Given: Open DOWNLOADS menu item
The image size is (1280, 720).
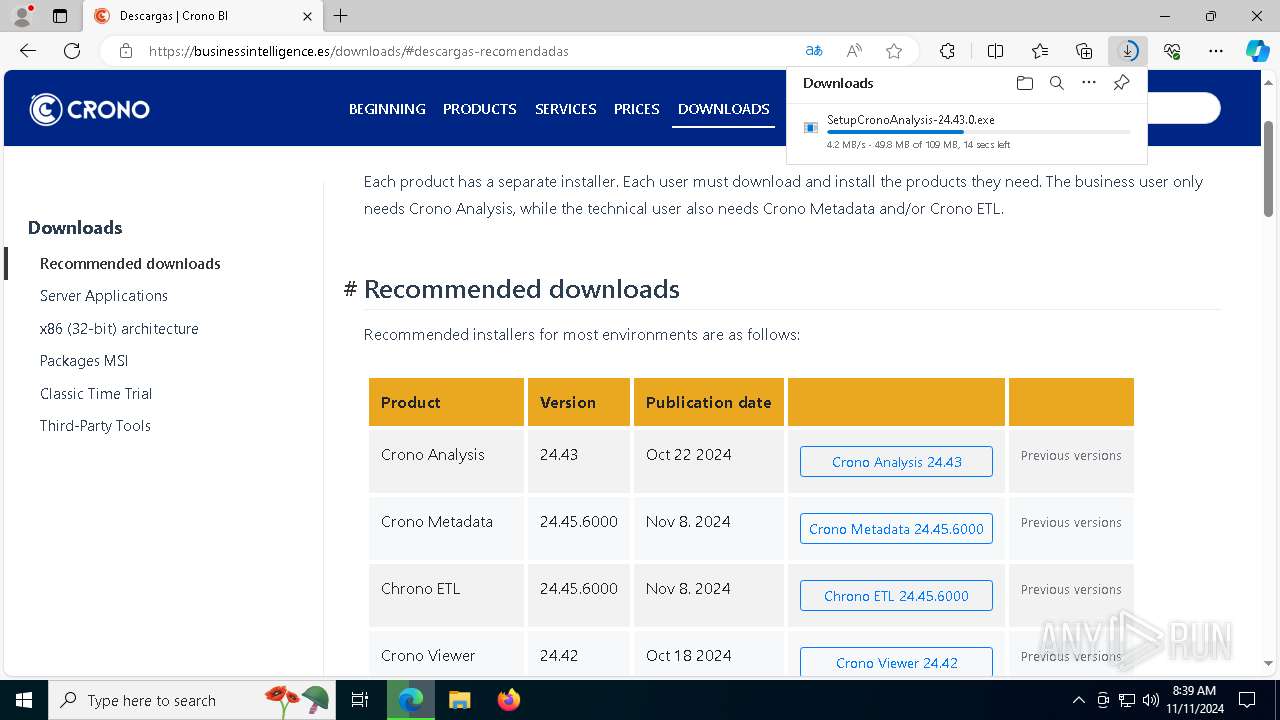Looking at the screenshot, I should (724, 109).
